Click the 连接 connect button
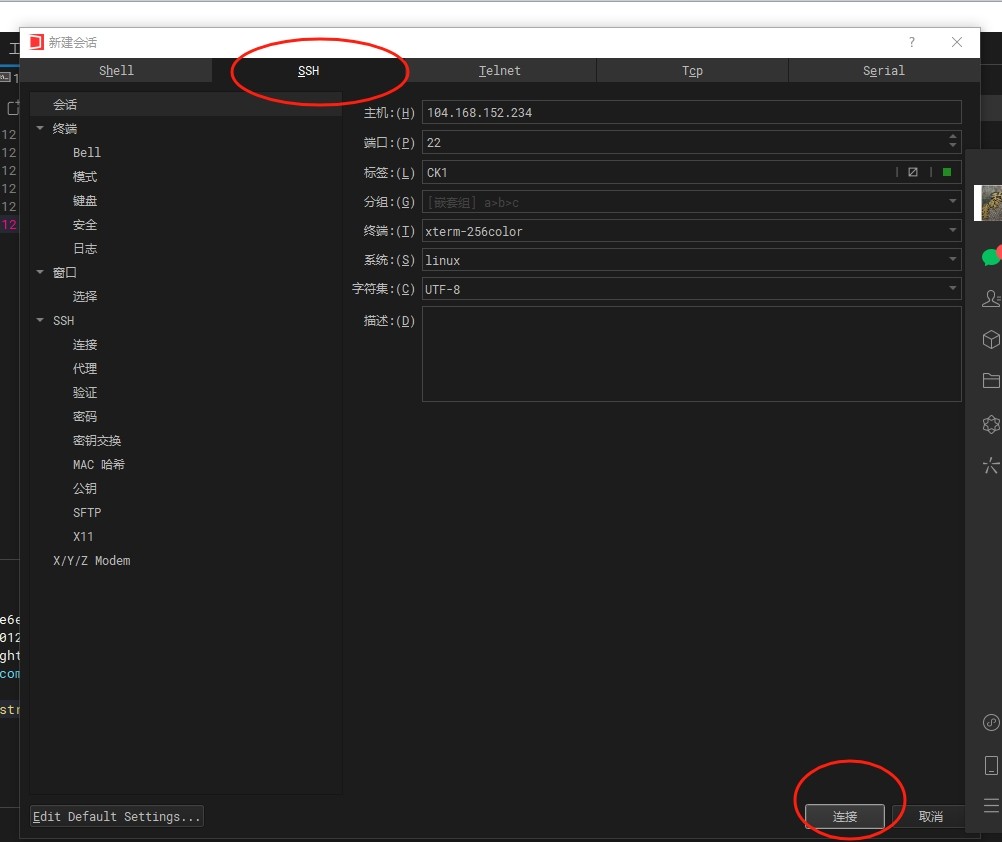 coord(845,817)
